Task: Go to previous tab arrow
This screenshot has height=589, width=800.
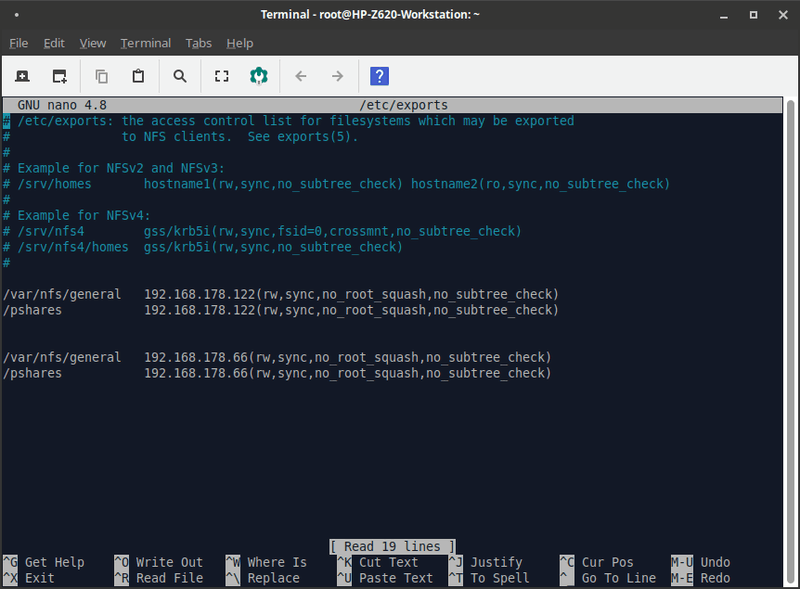Action: [x=301, y=77]
